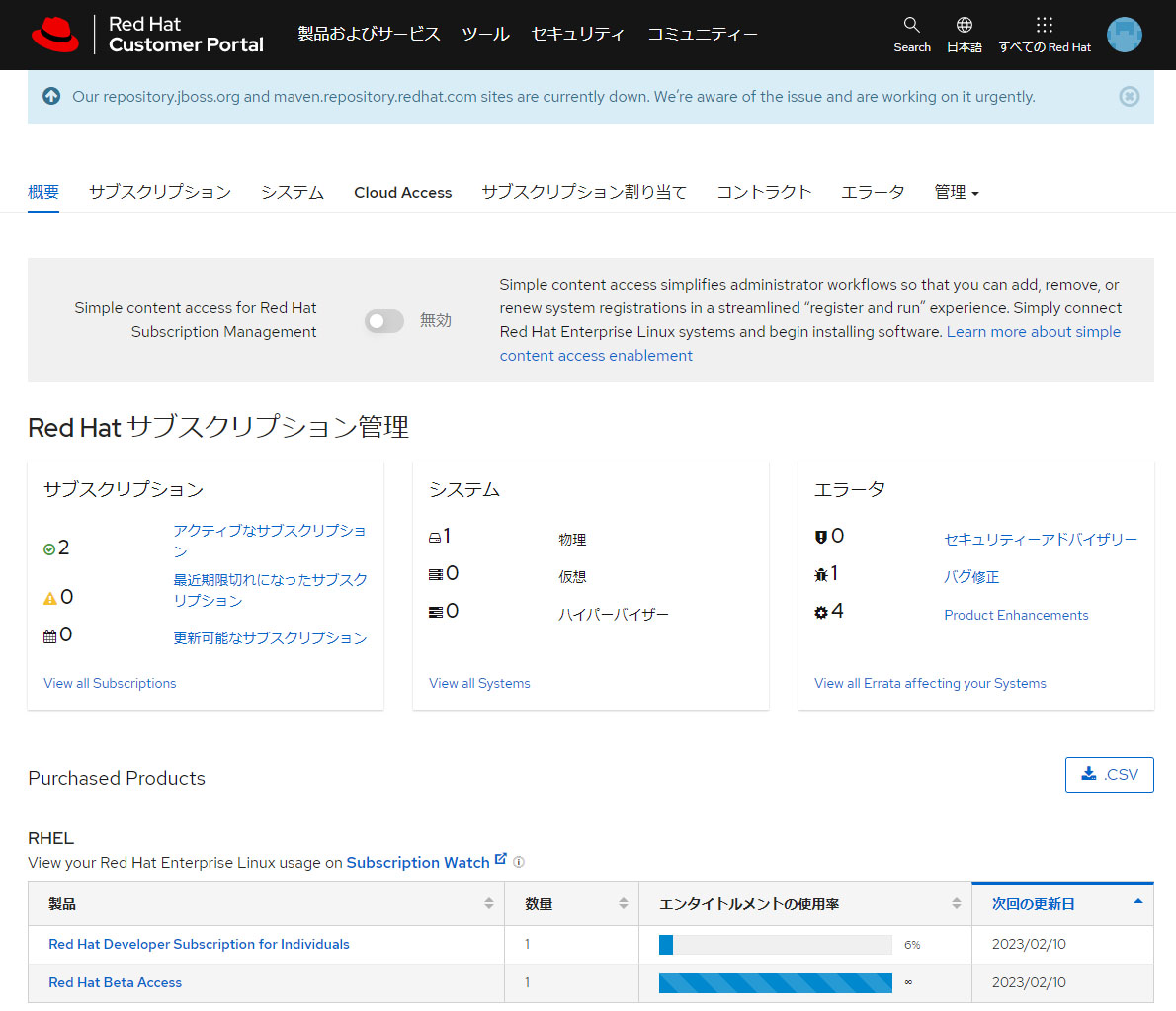
Task: Click the Red Hat fedora logo
Action: pos(54,35)
